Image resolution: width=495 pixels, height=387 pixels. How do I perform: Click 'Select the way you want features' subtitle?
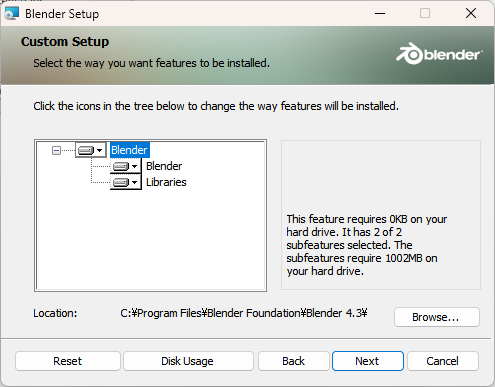pos(151,63)
